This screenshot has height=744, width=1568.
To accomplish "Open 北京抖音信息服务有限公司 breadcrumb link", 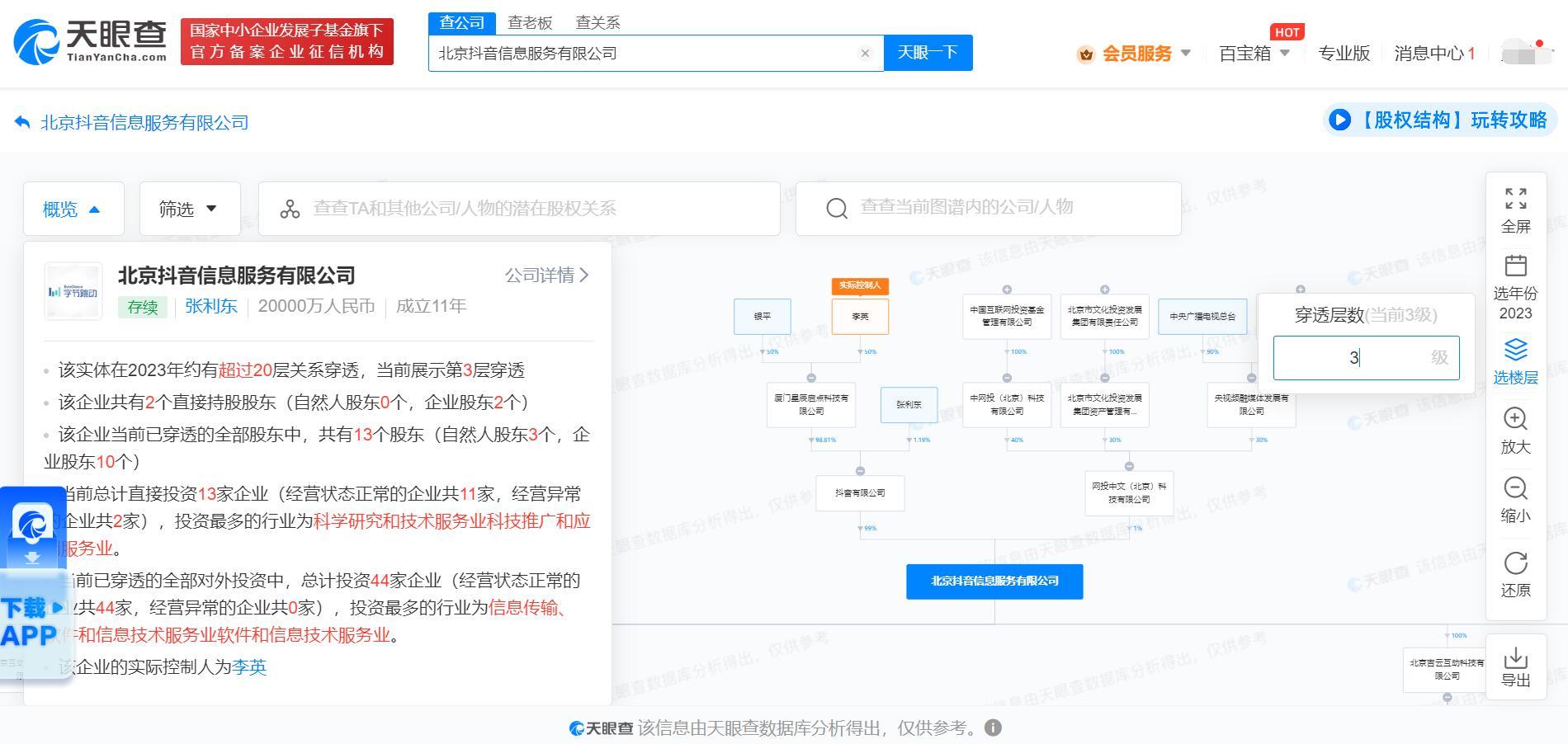I will [x=144, y=123].
